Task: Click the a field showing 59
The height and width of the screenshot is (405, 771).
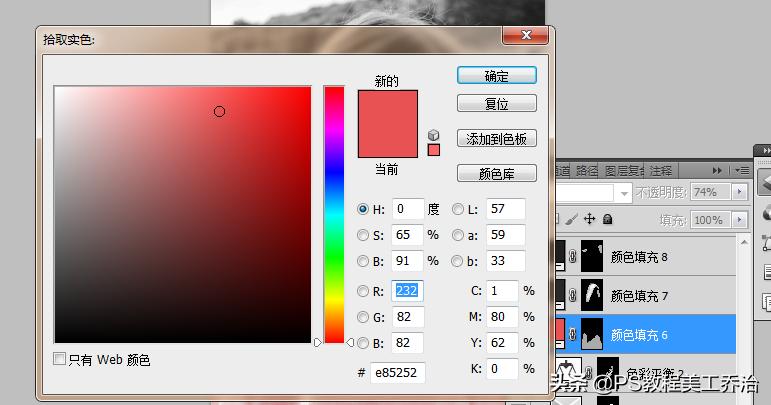Action: [505, 235]
